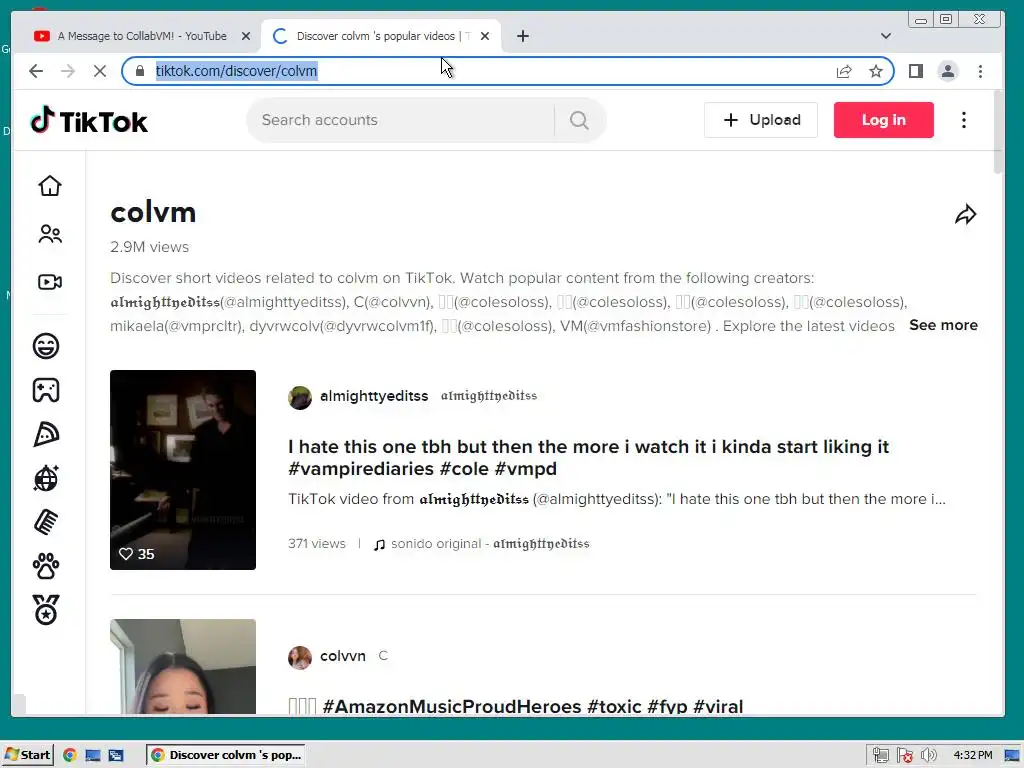Stop the page loading
This screenshot has height=768, width=1024.
[100, 71]
